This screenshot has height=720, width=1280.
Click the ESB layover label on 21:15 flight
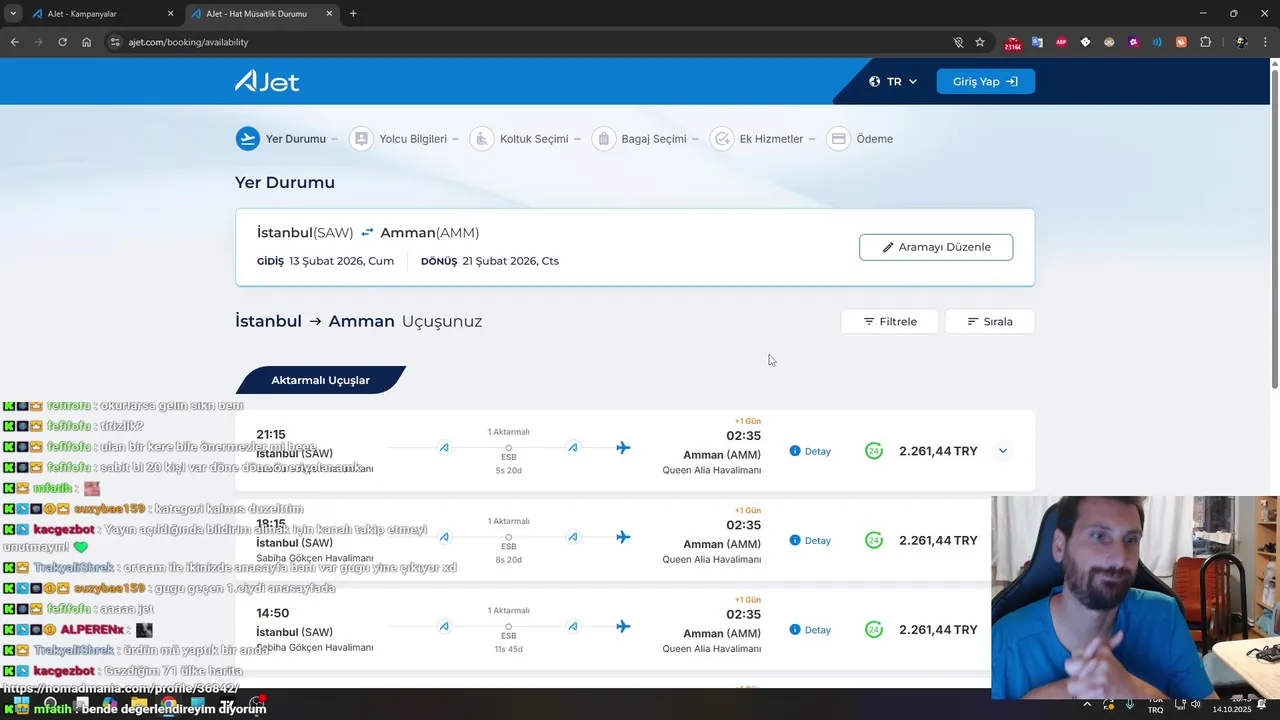point(508,457)
